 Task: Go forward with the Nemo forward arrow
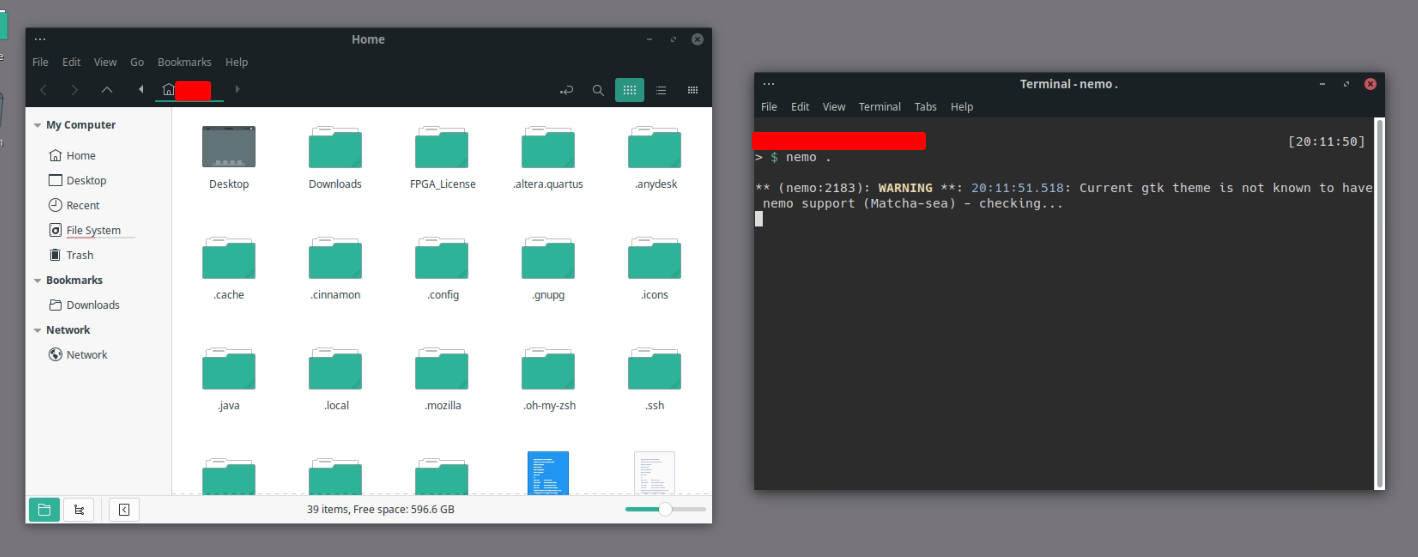(75, 90)
